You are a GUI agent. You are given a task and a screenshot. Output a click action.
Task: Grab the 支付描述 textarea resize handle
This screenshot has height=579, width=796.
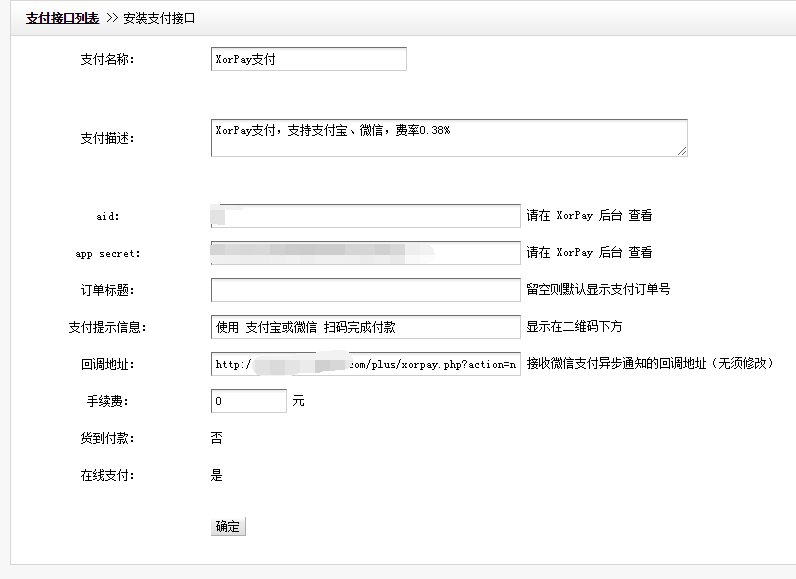(x=682, y=151)
